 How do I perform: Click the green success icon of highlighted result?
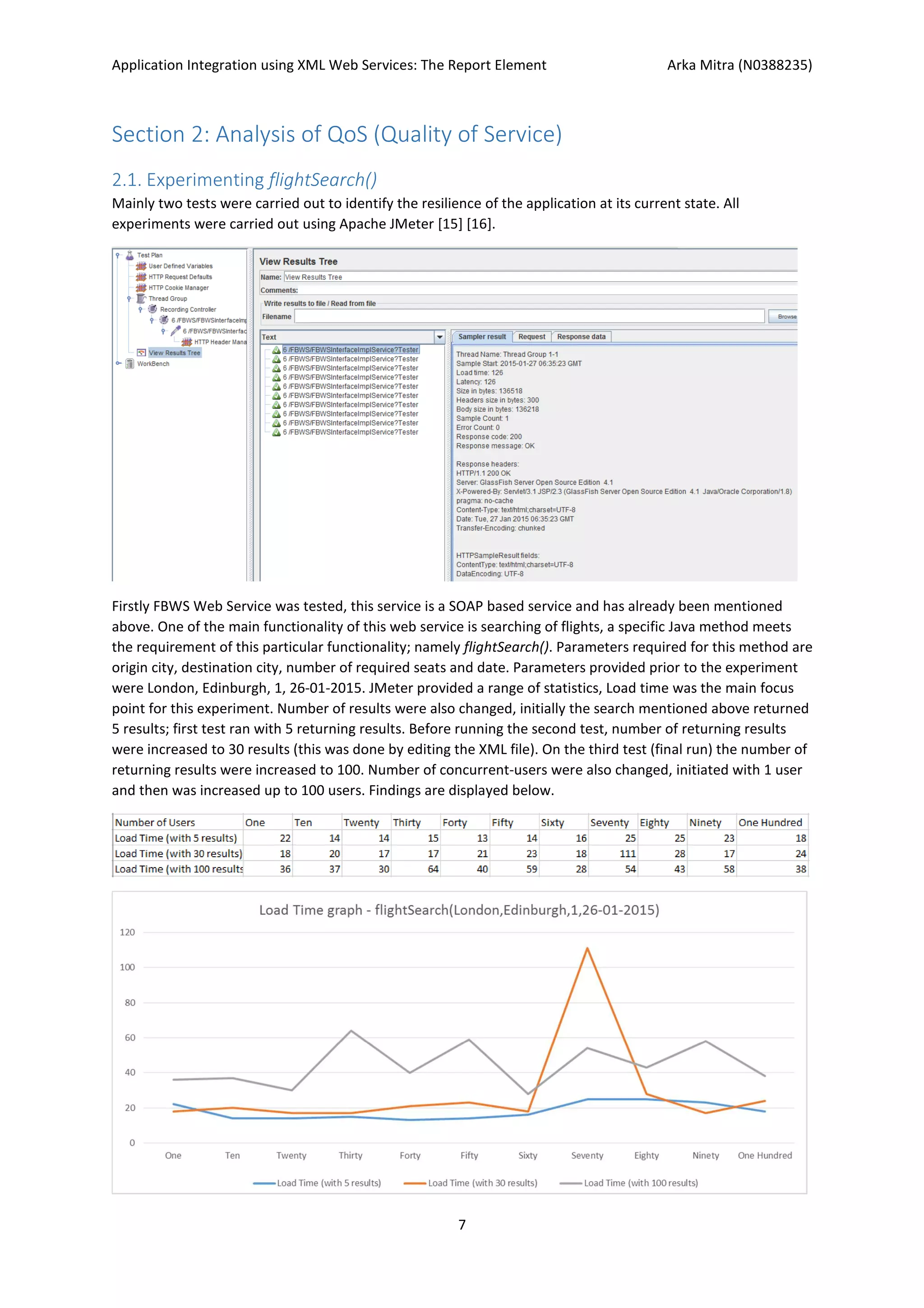276,350
